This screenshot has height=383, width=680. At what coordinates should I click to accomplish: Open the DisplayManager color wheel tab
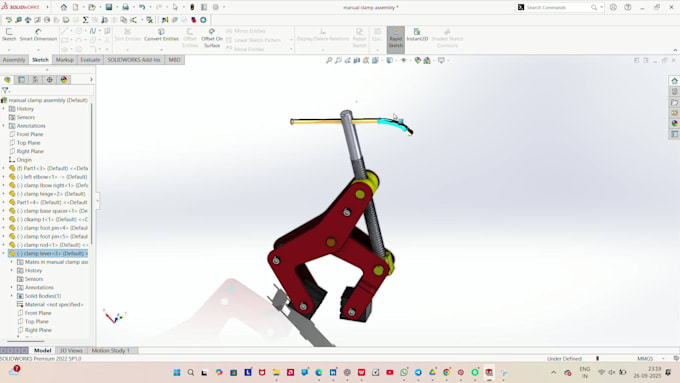pyautogui.click(x=64, y=79)
